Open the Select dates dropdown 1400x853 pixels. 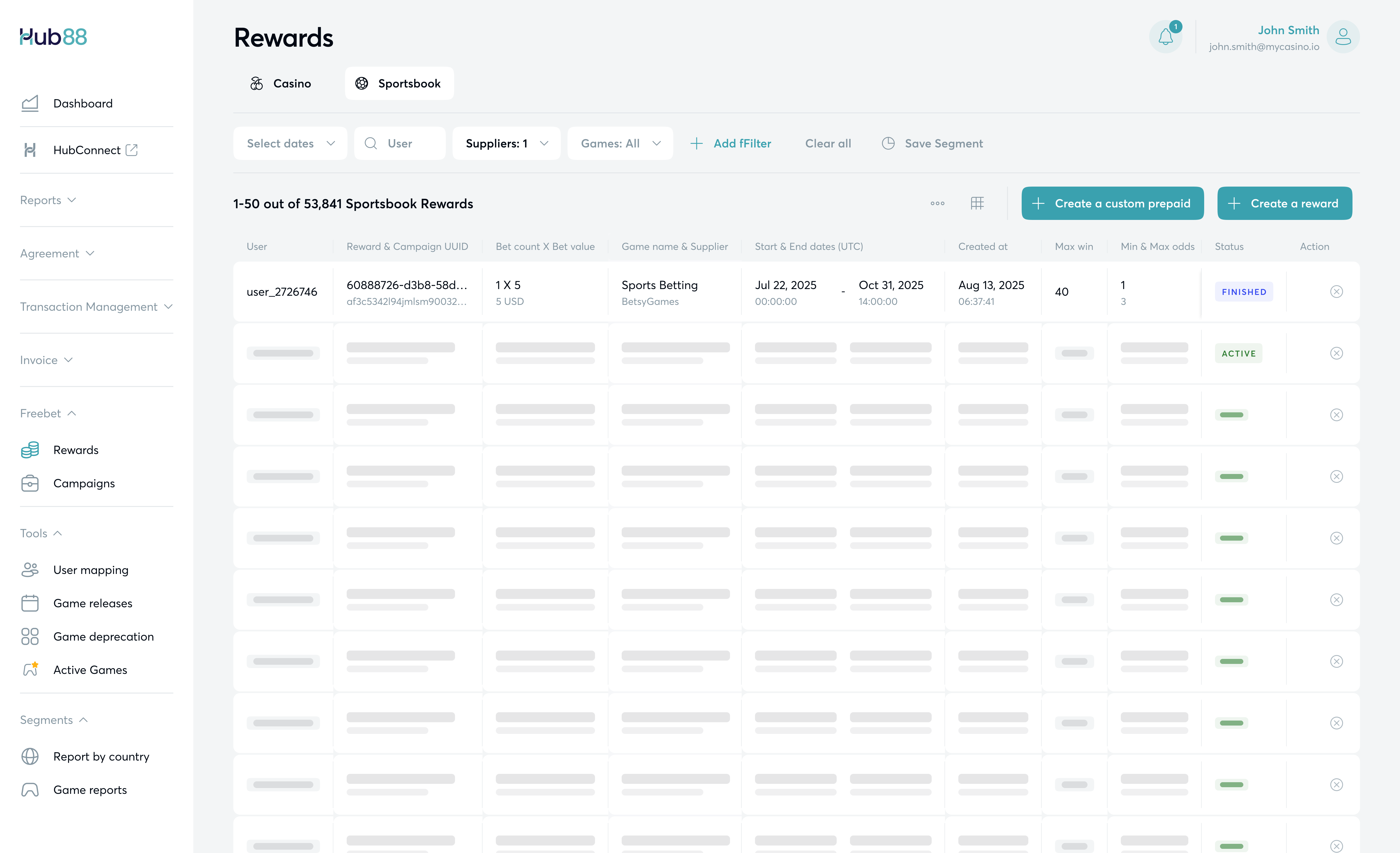point(290,144)
